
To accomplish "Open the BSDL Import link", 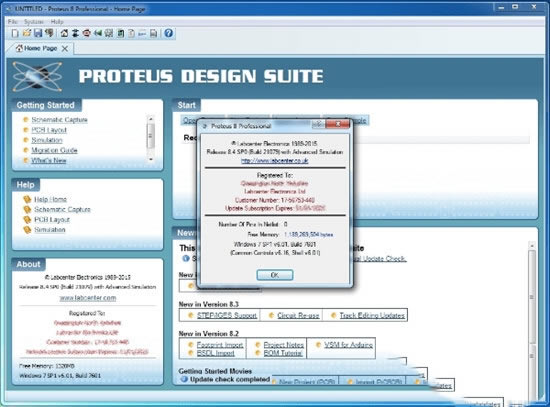I will click(x=215, y=353).
